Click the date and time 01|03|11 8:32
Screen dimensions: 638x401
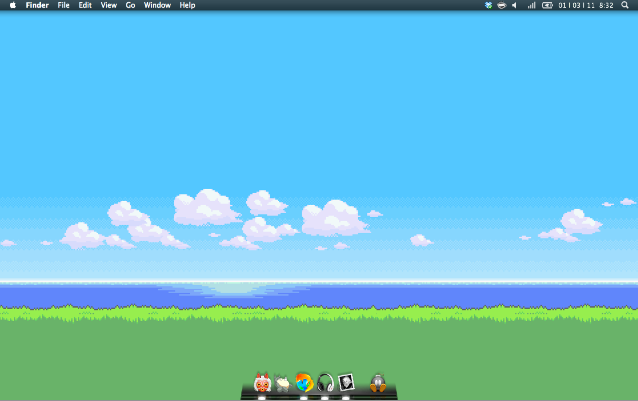pos(586,5)
